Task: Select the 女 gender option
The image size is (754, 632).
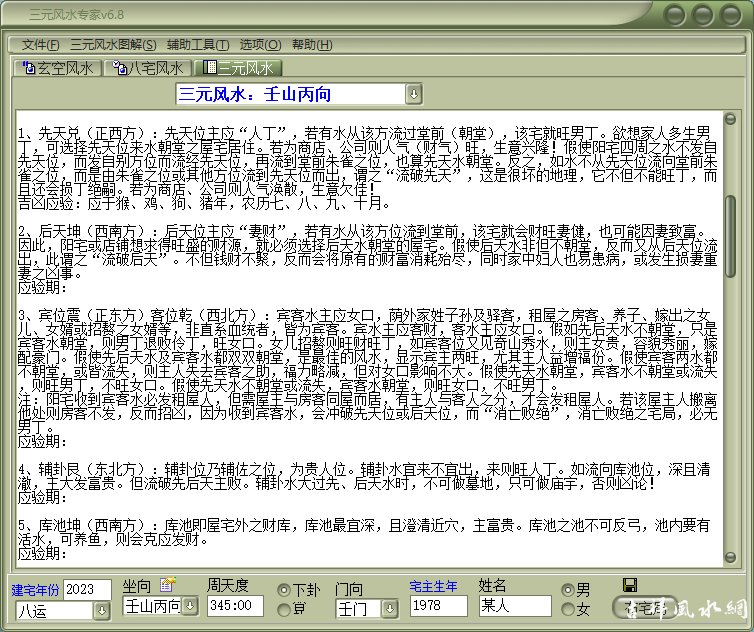Action: coord(569,609)
